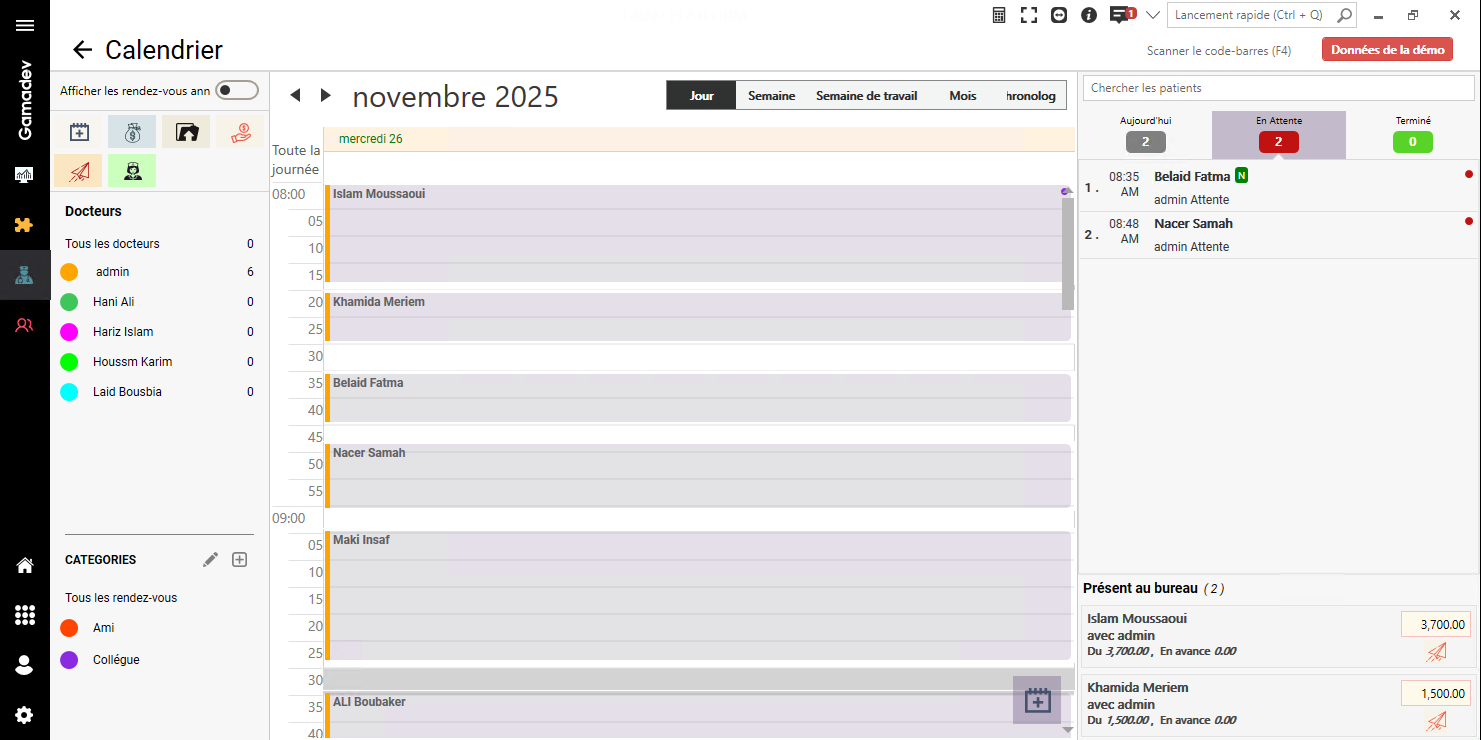The height and width of the screenshot is (740, 1481).
Task: Open the calculator icon in title bar
Action: coord(999,15)
